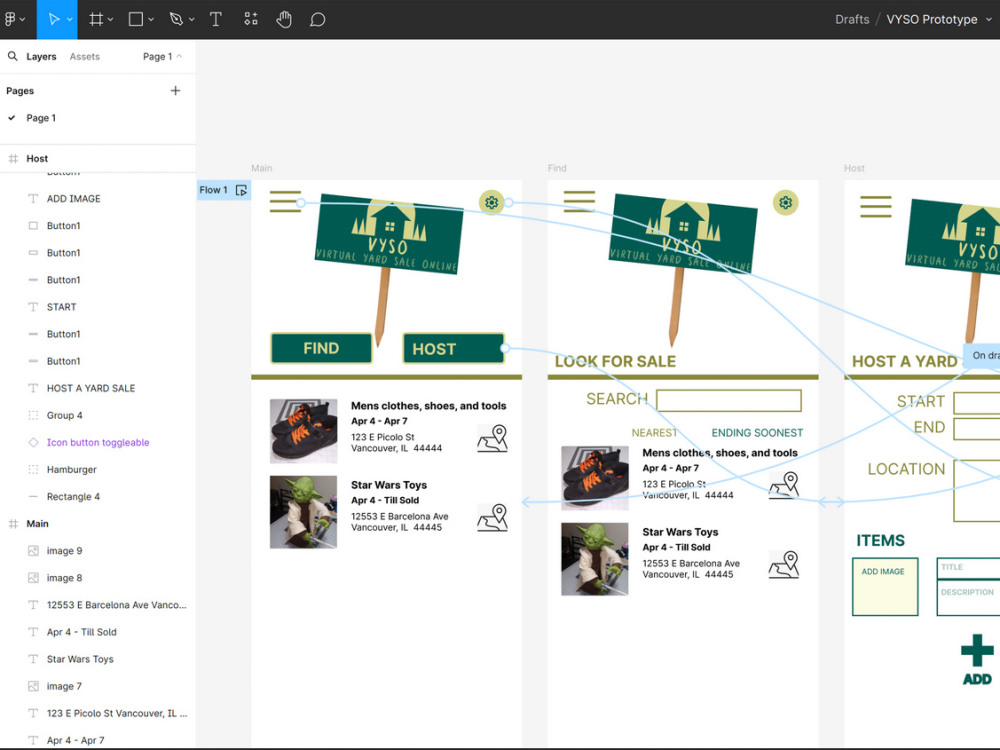
Task: Click the DESCRIPTION field in Host frame
Action: point(968,598)
